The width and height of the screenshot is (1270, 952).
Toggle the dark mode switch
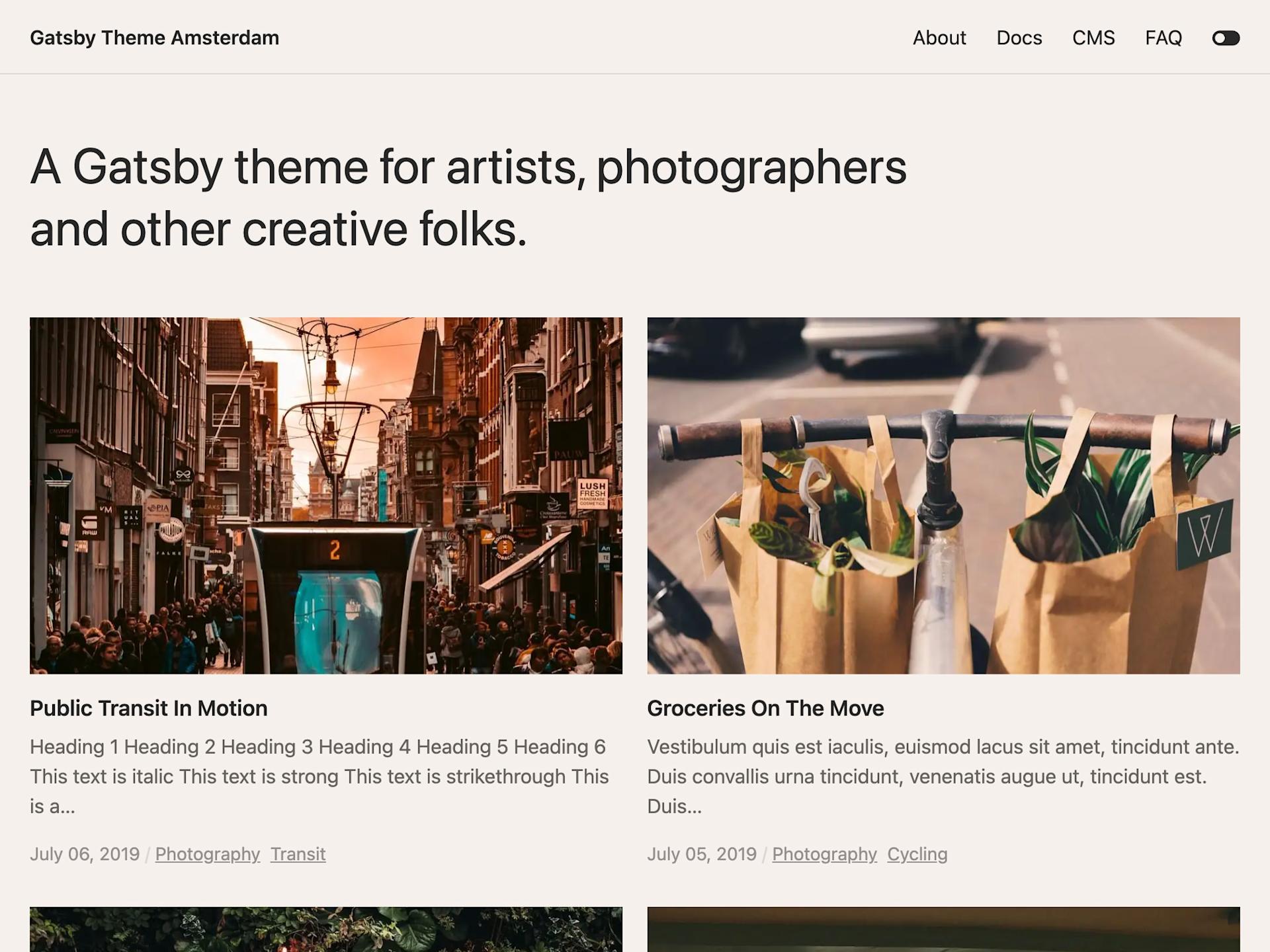point(1225,38)
